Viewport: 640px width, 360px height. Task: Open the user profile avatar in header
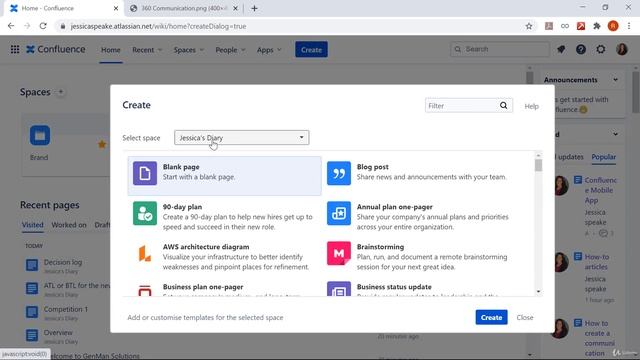pyautogui.click(x=622, y=49)
